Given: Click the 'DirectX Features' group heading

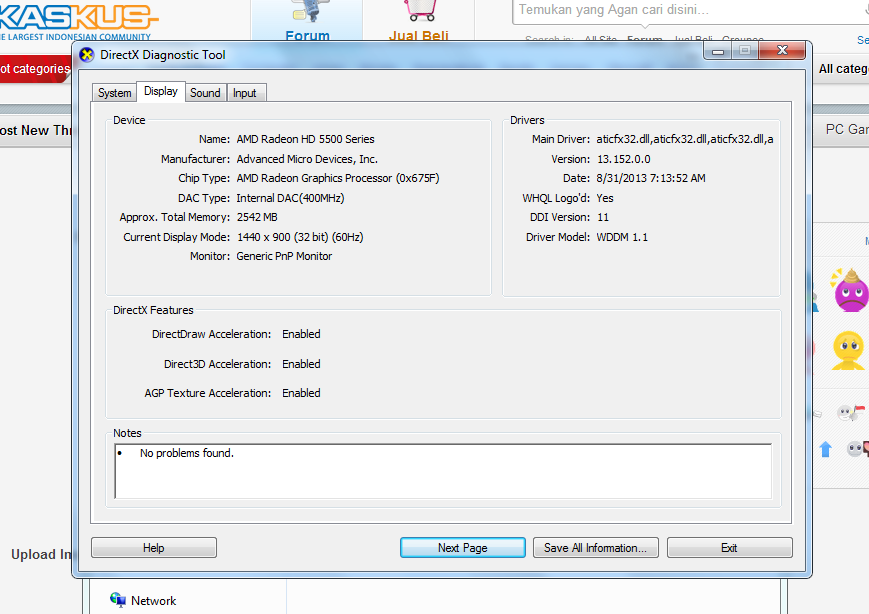Looking at the screenshot, I should pyautogui.click(x=153, y=310).
